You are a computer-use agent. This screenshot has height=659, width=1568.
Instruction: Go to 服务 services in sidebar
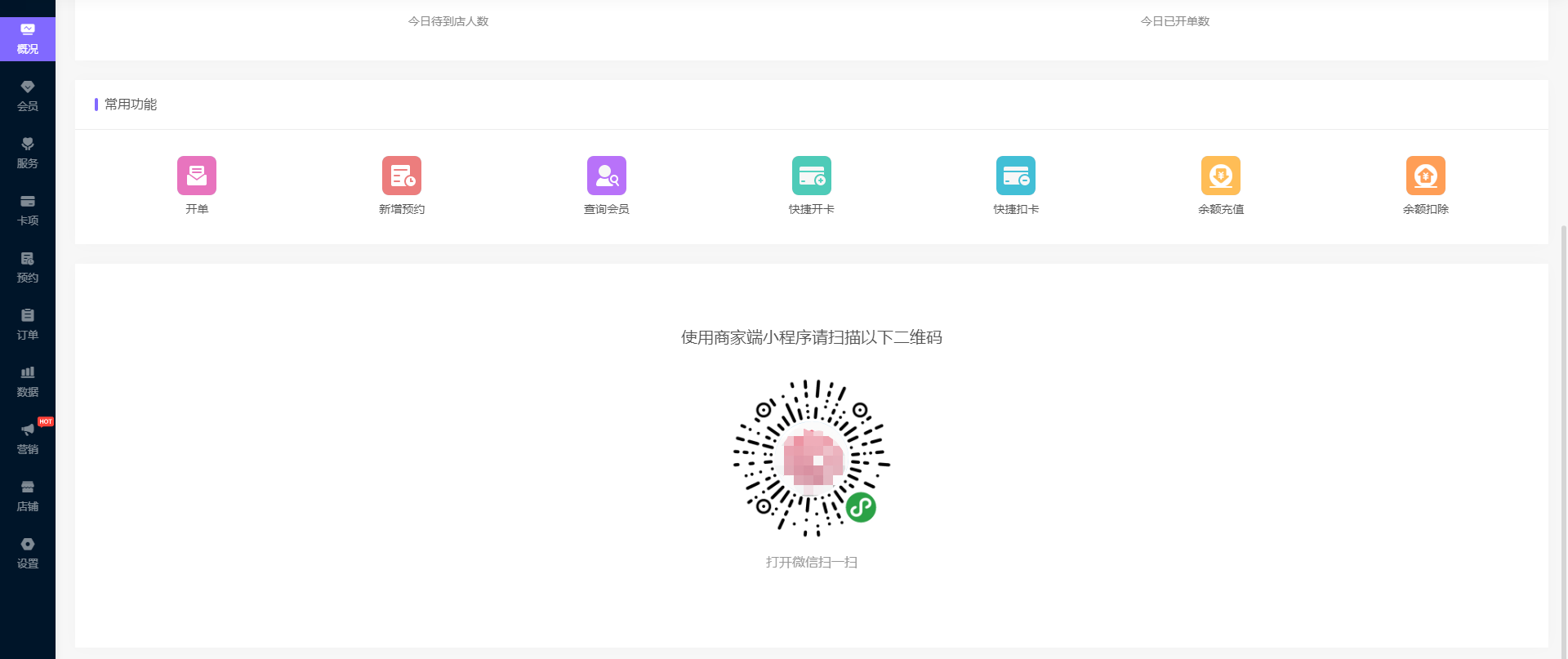click(x=28, y=153)
